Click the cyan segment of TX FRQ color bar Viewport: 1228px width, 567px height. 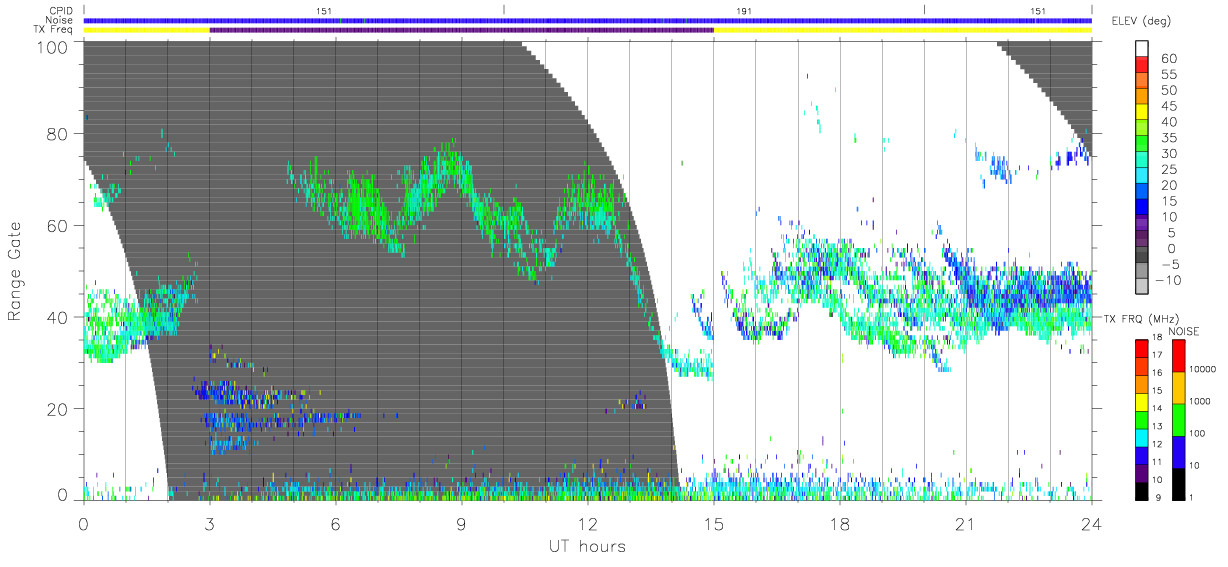(1140, 436)
